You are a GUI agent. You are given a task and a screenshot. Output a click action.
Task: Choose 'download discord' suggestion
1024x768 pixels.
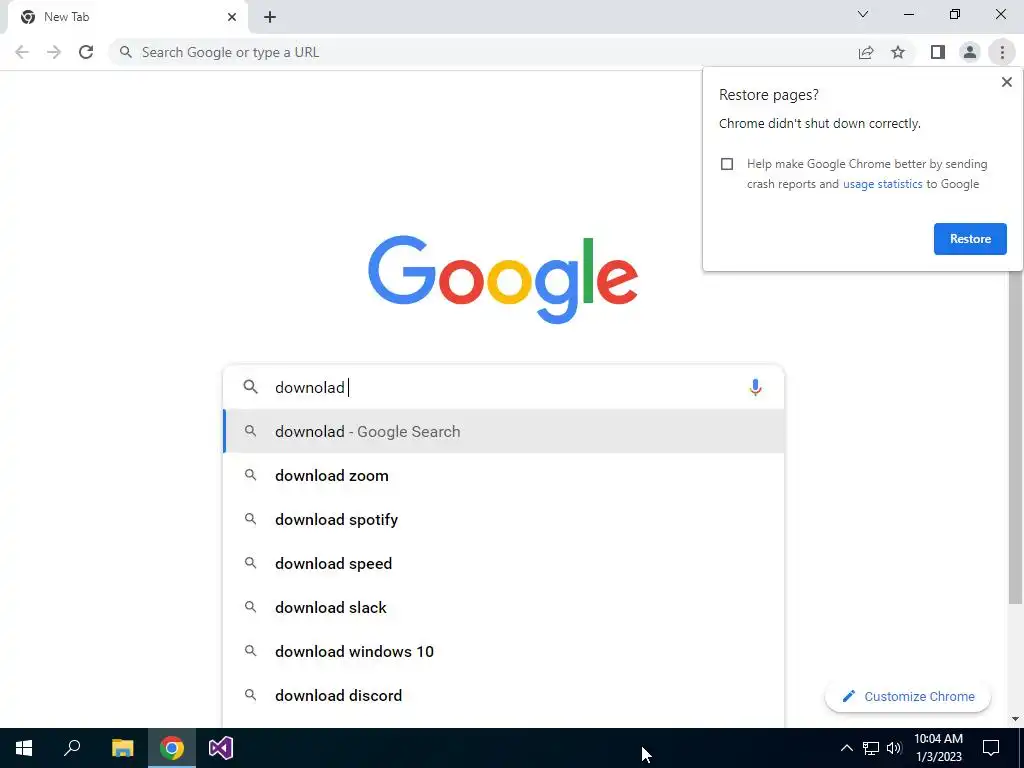[x=504, y=696]
